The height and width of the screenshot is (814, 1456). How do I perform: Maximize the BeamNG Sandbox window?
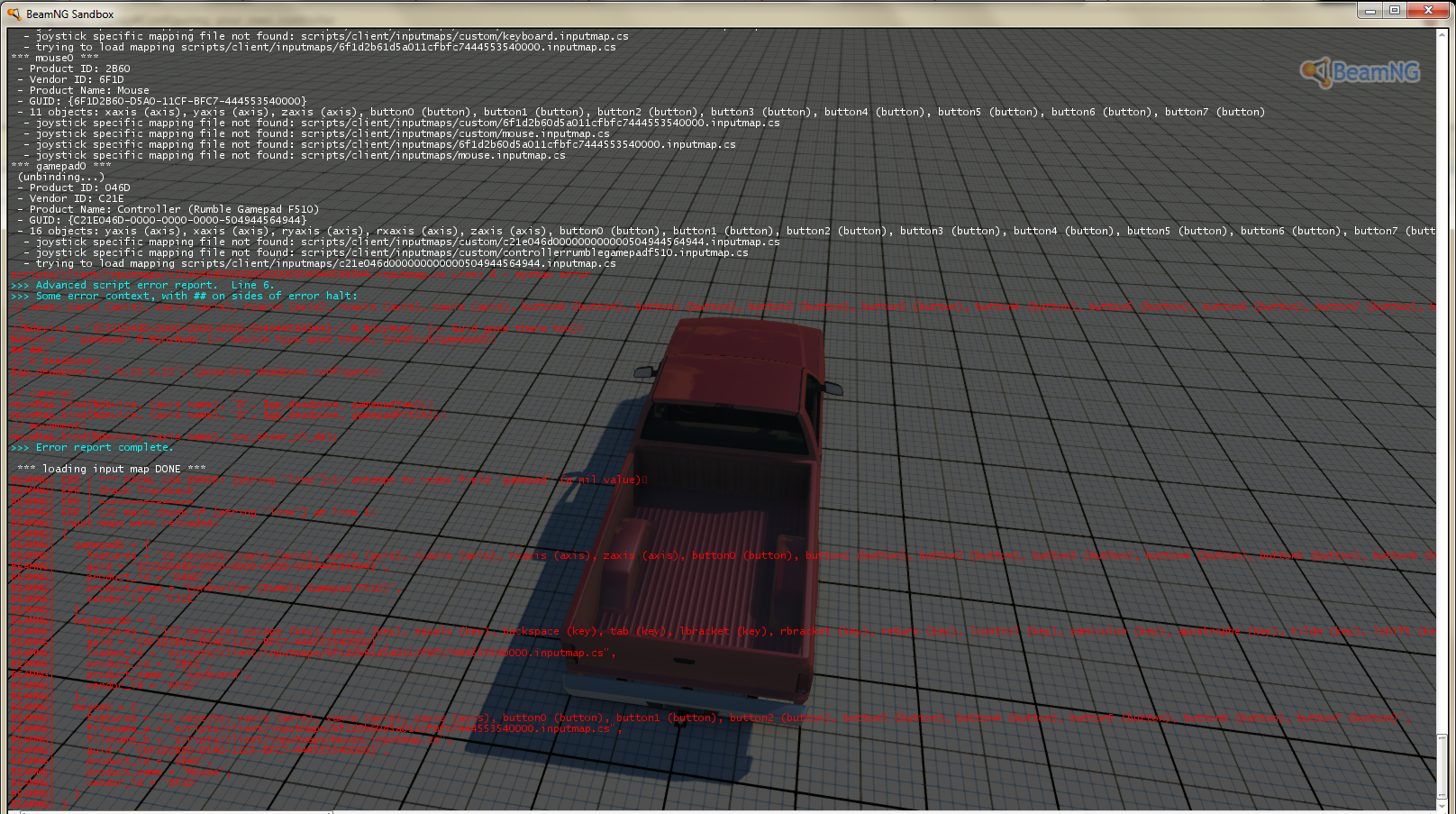tap(1395, 10)
